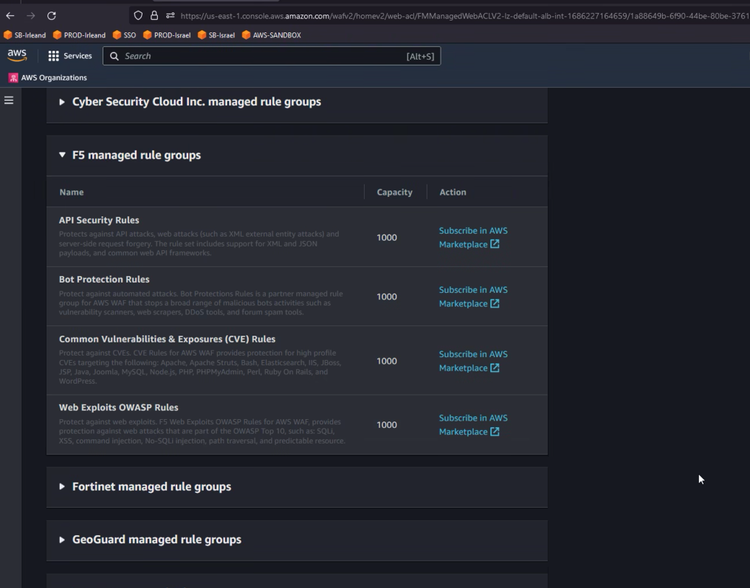
Task: Subscribe to Bot Protection Rules in Marketplace
Action: (x=472, y=297)
